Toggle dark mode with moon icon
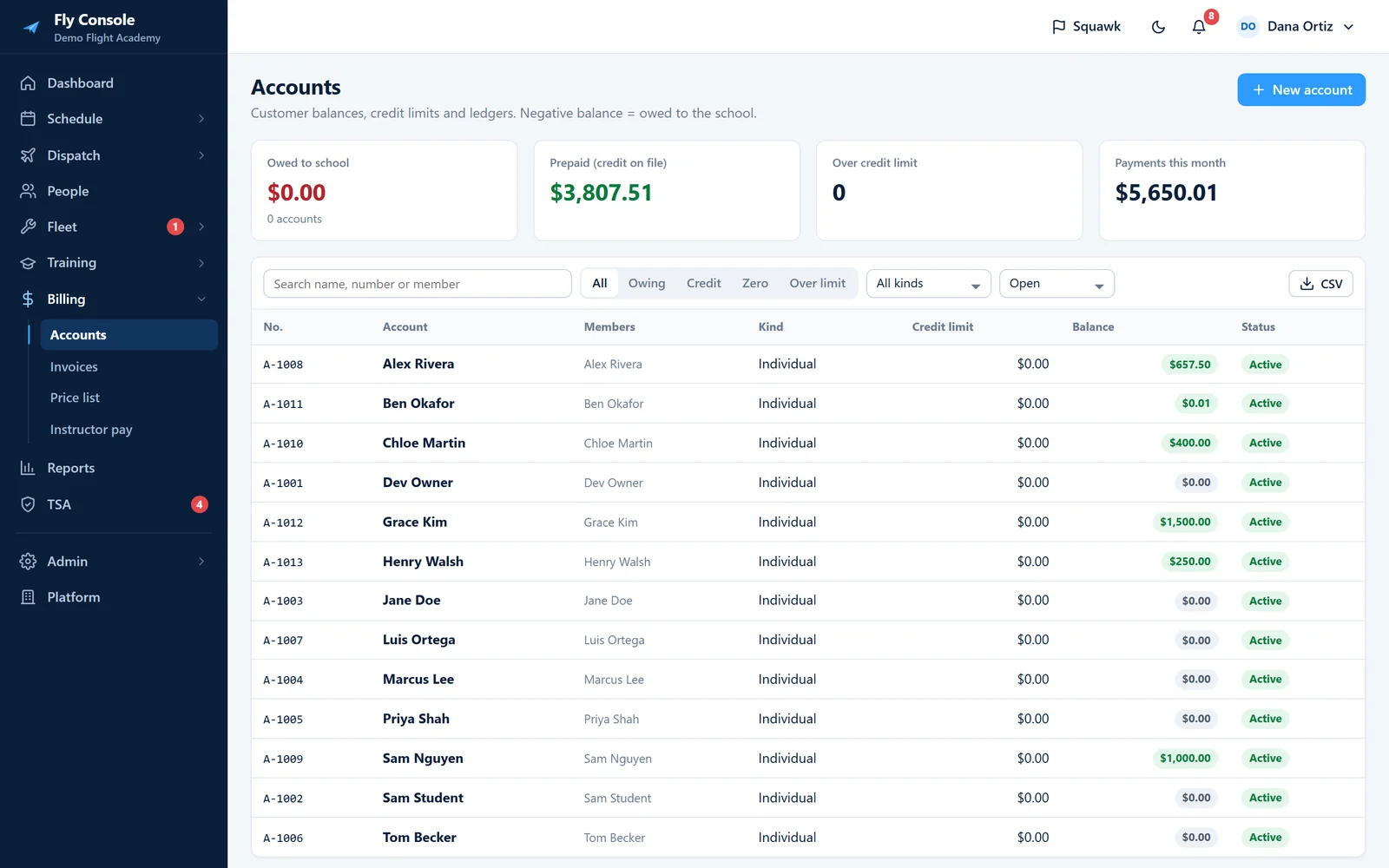 1158,27
